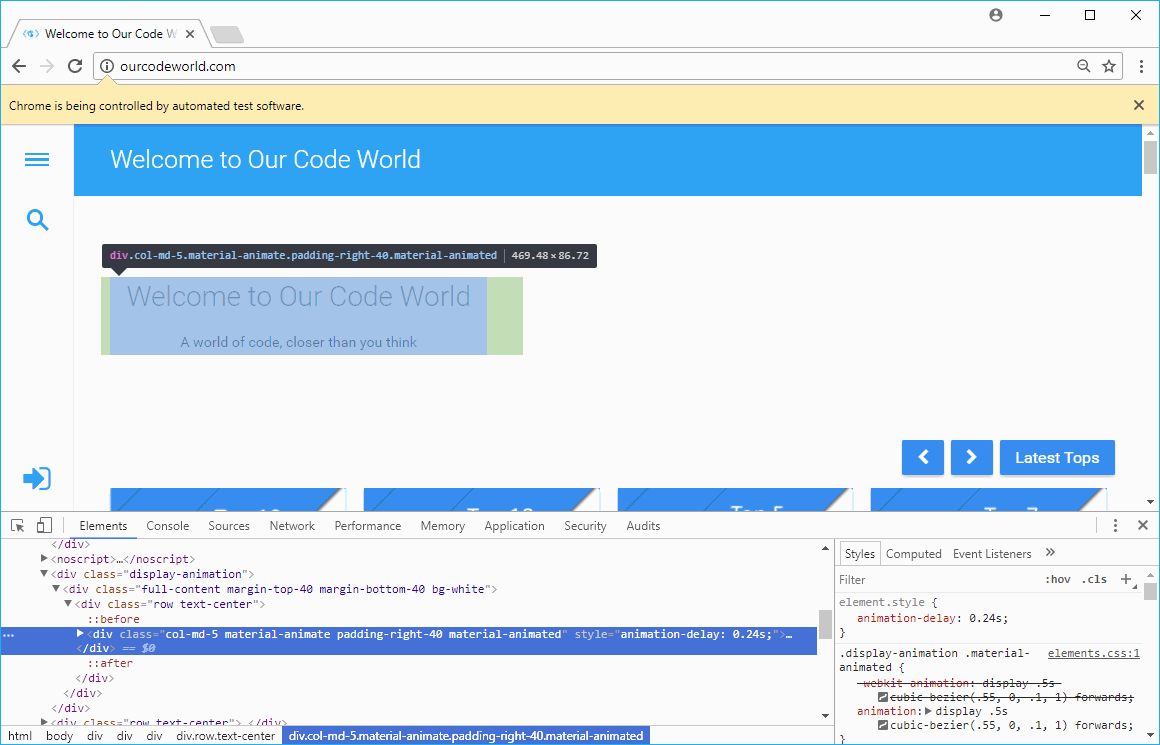Expand animation shorthand property triangle
Screen dimensions: 1160x745
click(x=928, y=711)
